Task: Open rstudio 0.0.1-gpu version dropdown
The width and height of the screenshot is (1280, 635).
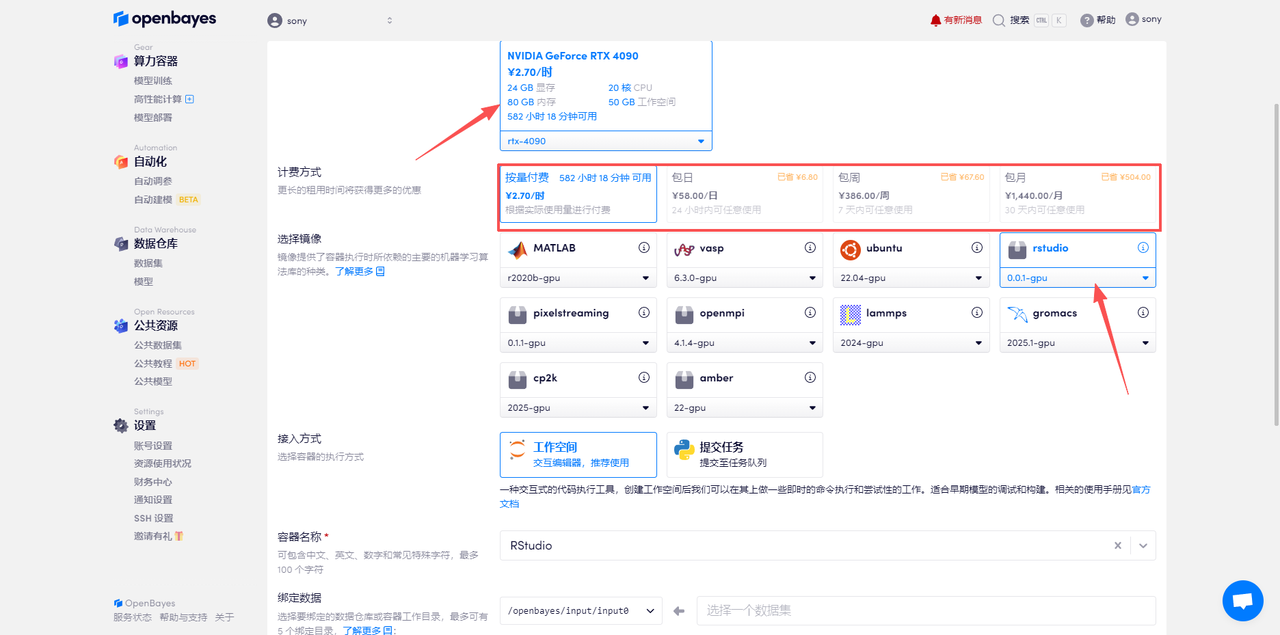Action: pyautogui.click(x=1078, y=277)
